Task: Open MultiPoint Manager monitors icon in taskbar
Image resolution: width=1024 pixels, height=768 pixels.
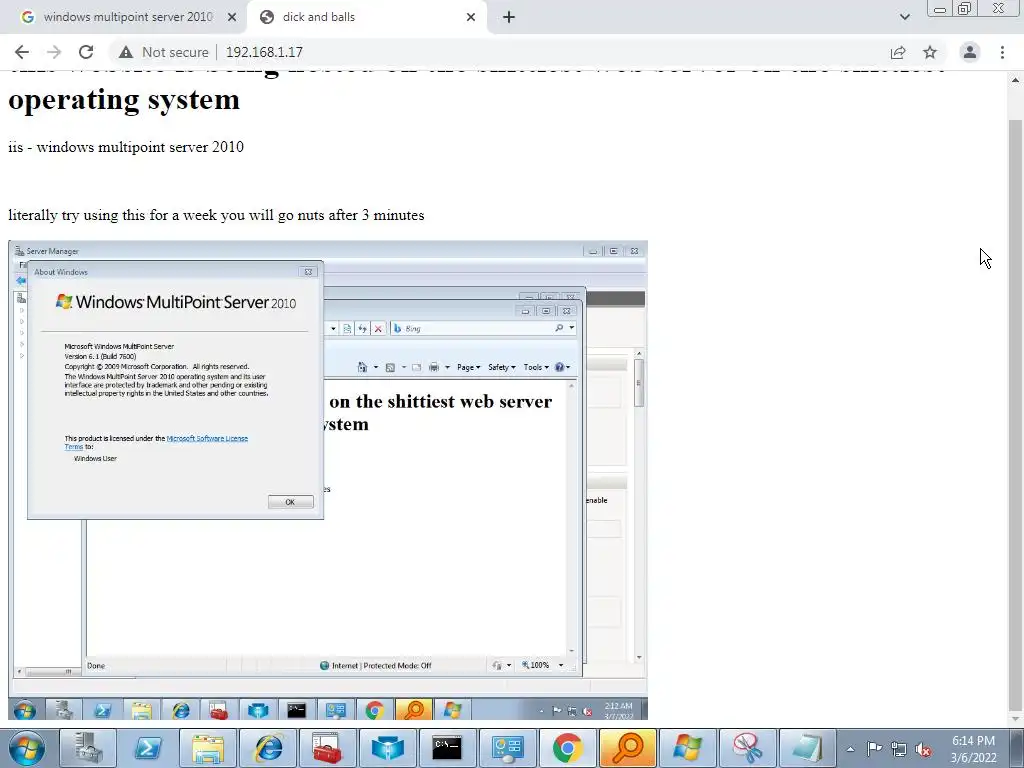Action: click(x=507, y=748)
